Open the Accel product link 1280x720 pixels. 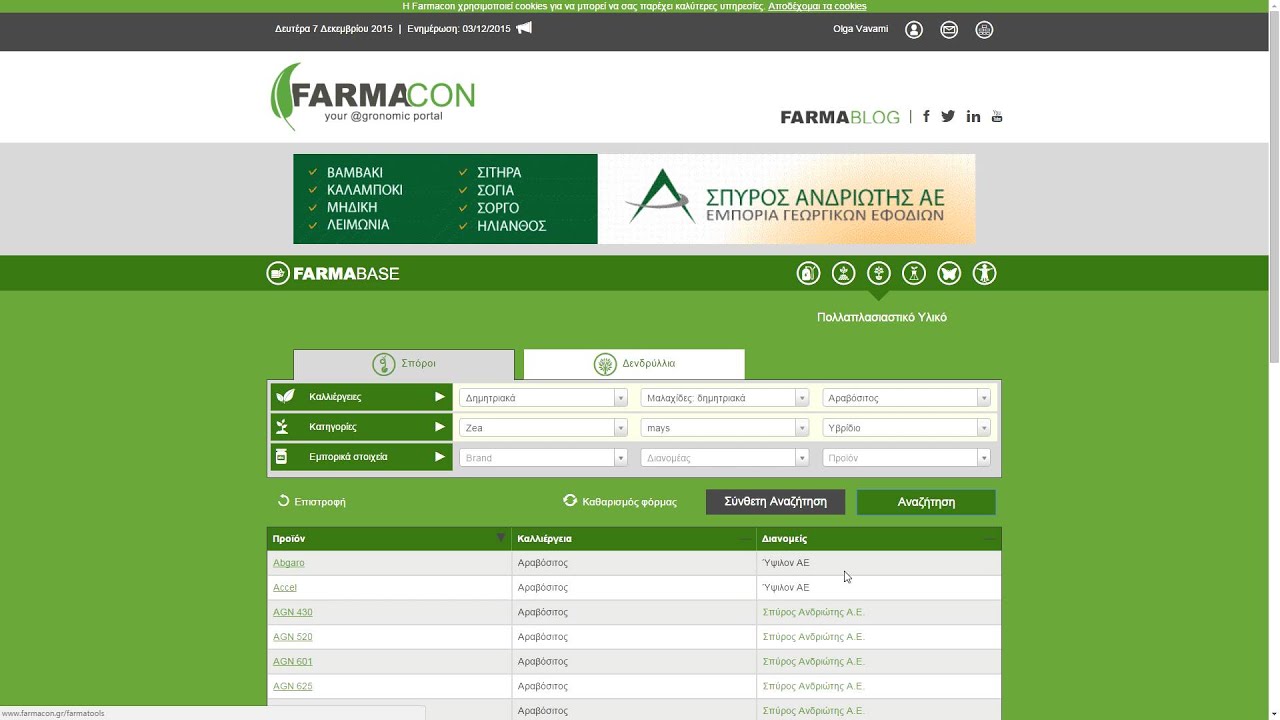pos(285,588)
